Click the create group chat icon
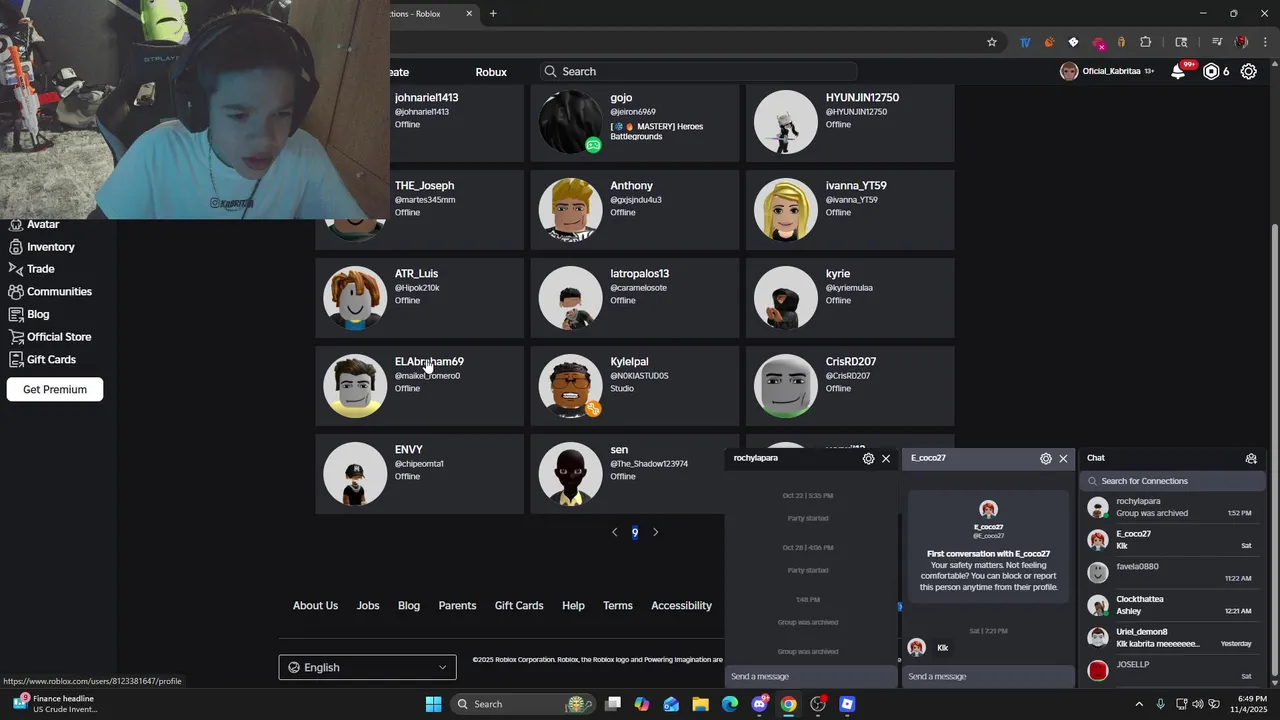Viewport: 1280px width, 720px height. point(1251,458)
